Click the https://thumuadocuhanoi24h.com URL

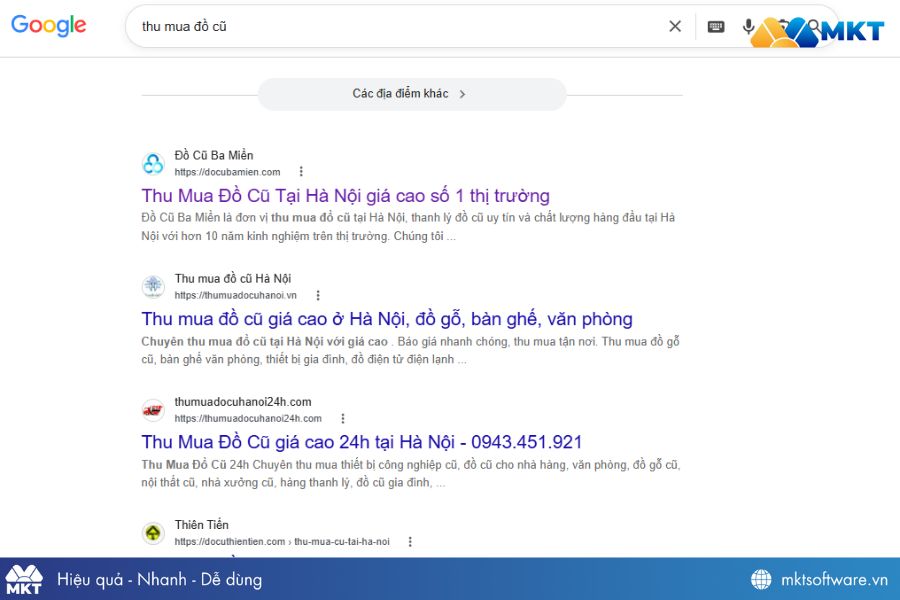[x=248, y=419]
